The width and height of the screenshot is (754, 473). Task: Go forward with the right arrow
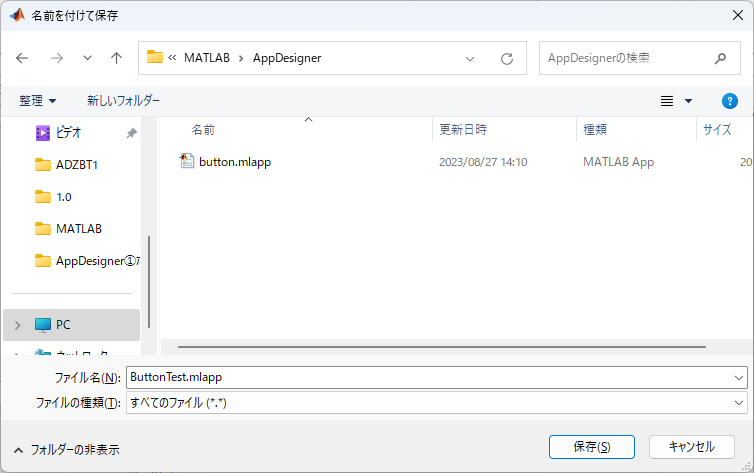coord(57,58)
